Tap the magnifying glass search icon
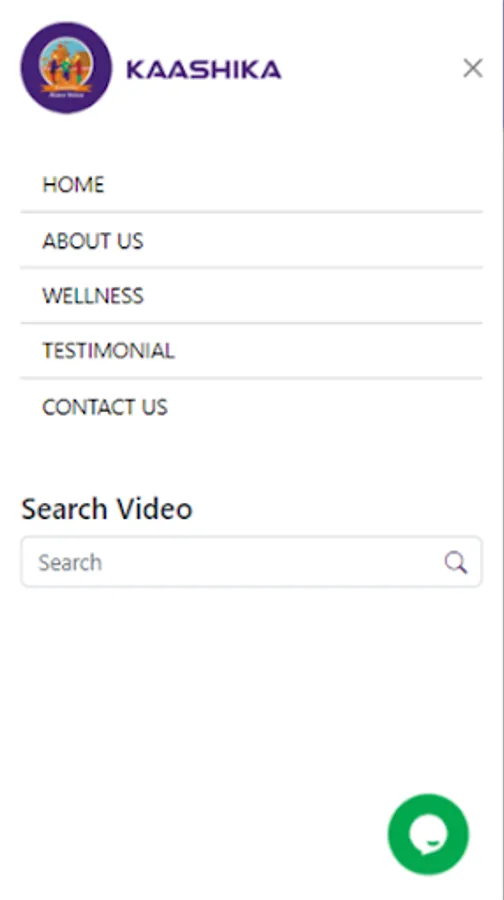Viewport: 504px width, 900px height. tap(455, 562)
